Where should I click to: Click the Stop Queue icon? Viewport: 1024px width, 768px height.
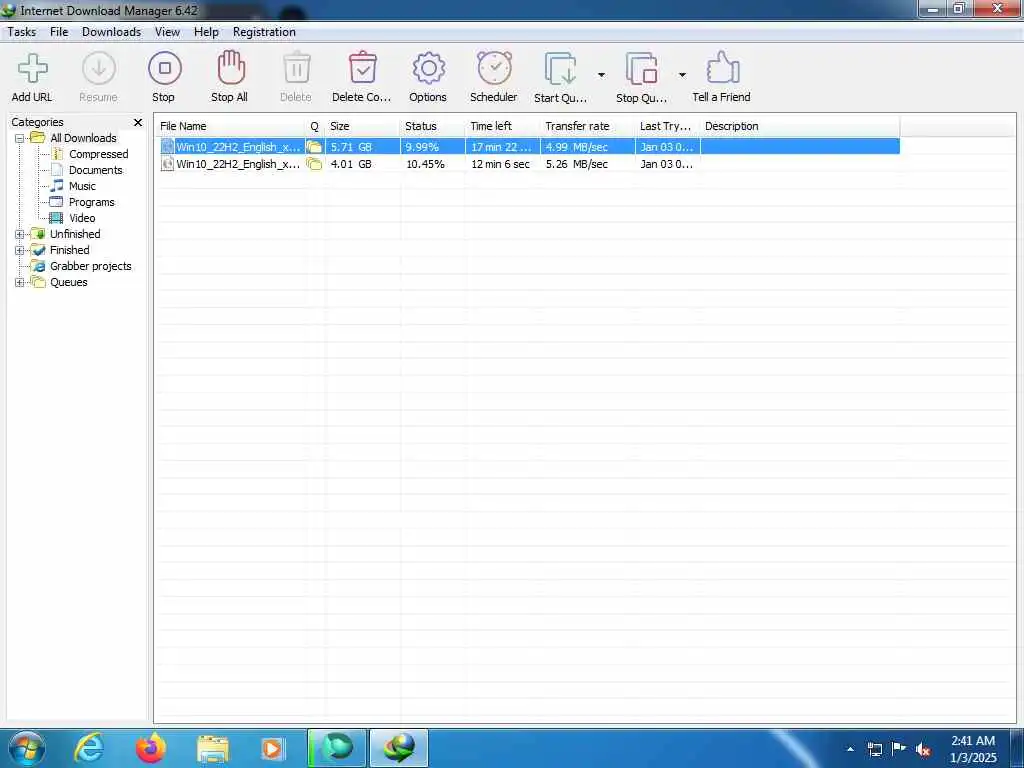click(641, 69)
